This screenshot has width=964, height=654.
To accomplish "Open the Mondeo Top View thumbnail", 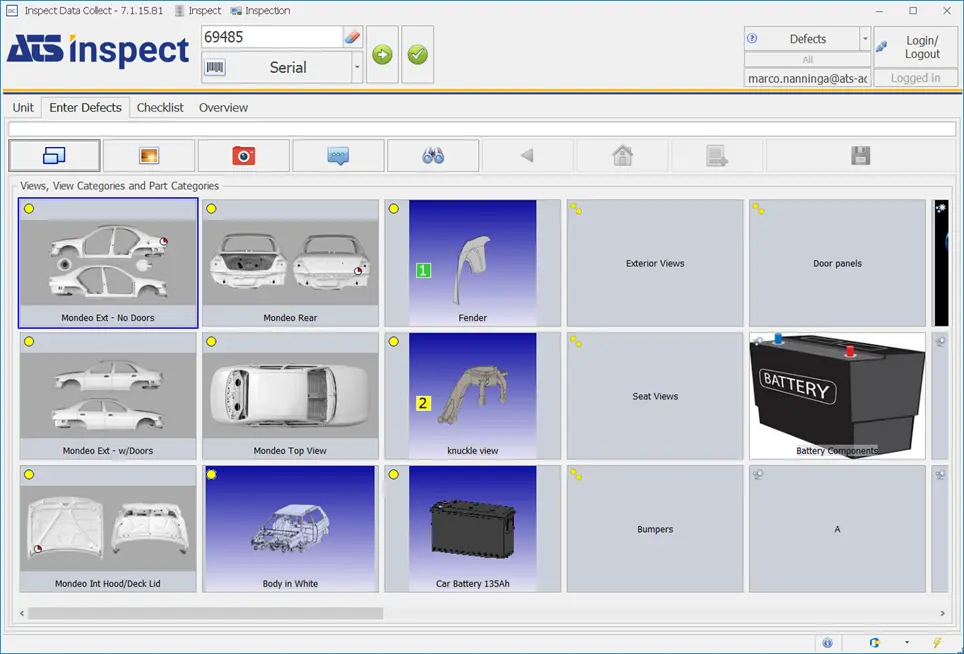I will tap(290, 396).
